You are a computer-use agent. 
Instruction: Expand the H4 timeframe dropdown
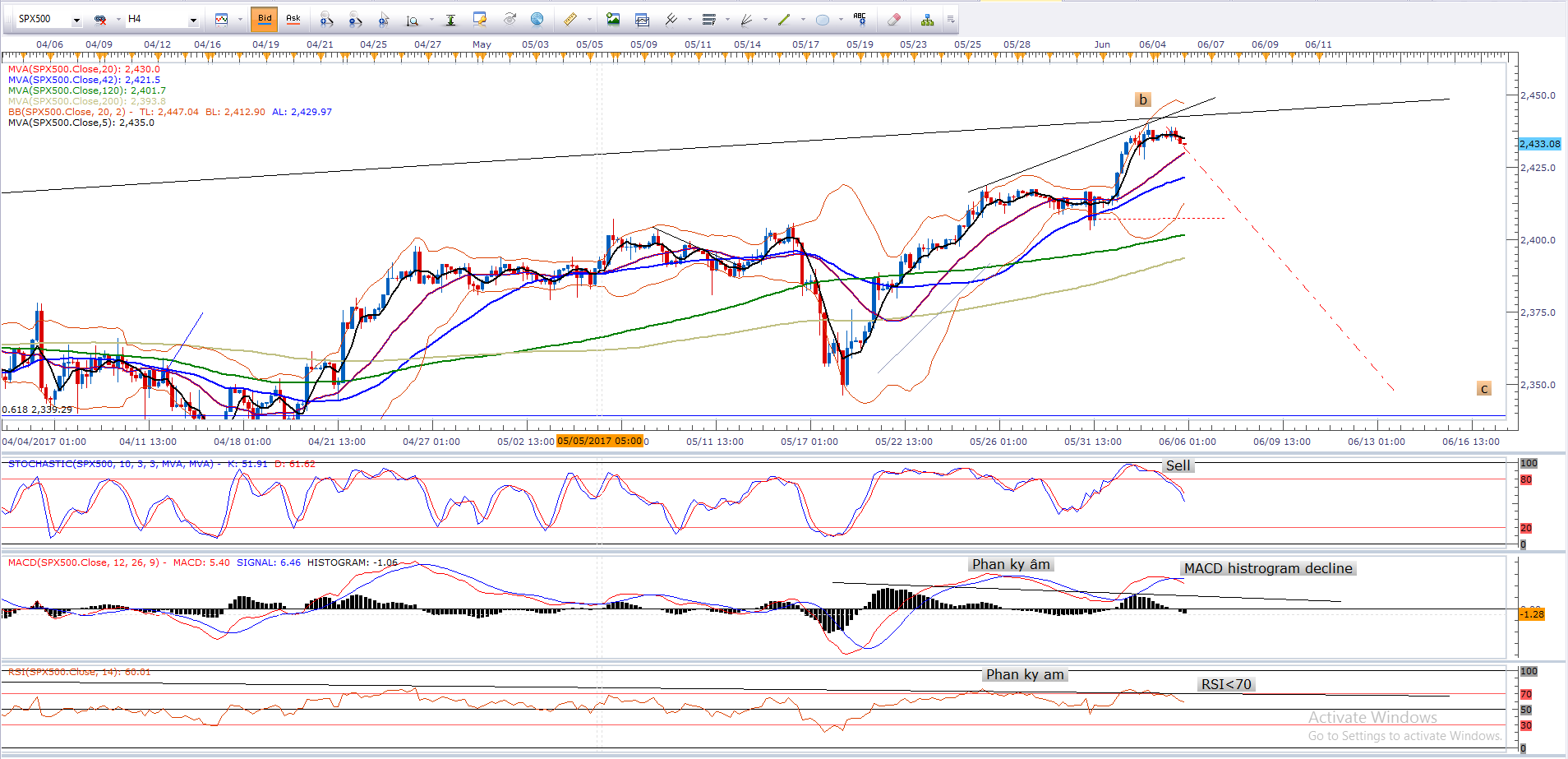(x=193, y=20)
